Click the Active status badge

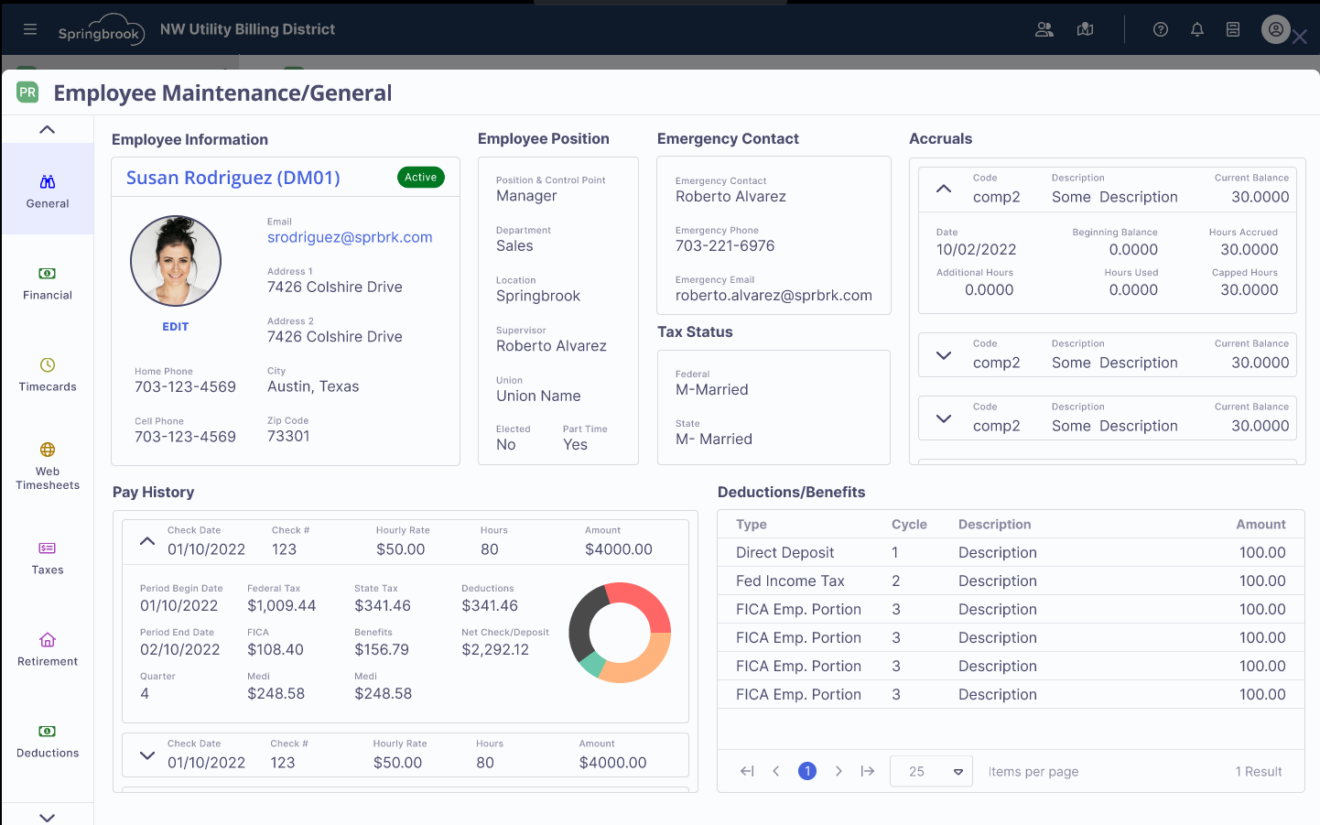pos(420,177)
